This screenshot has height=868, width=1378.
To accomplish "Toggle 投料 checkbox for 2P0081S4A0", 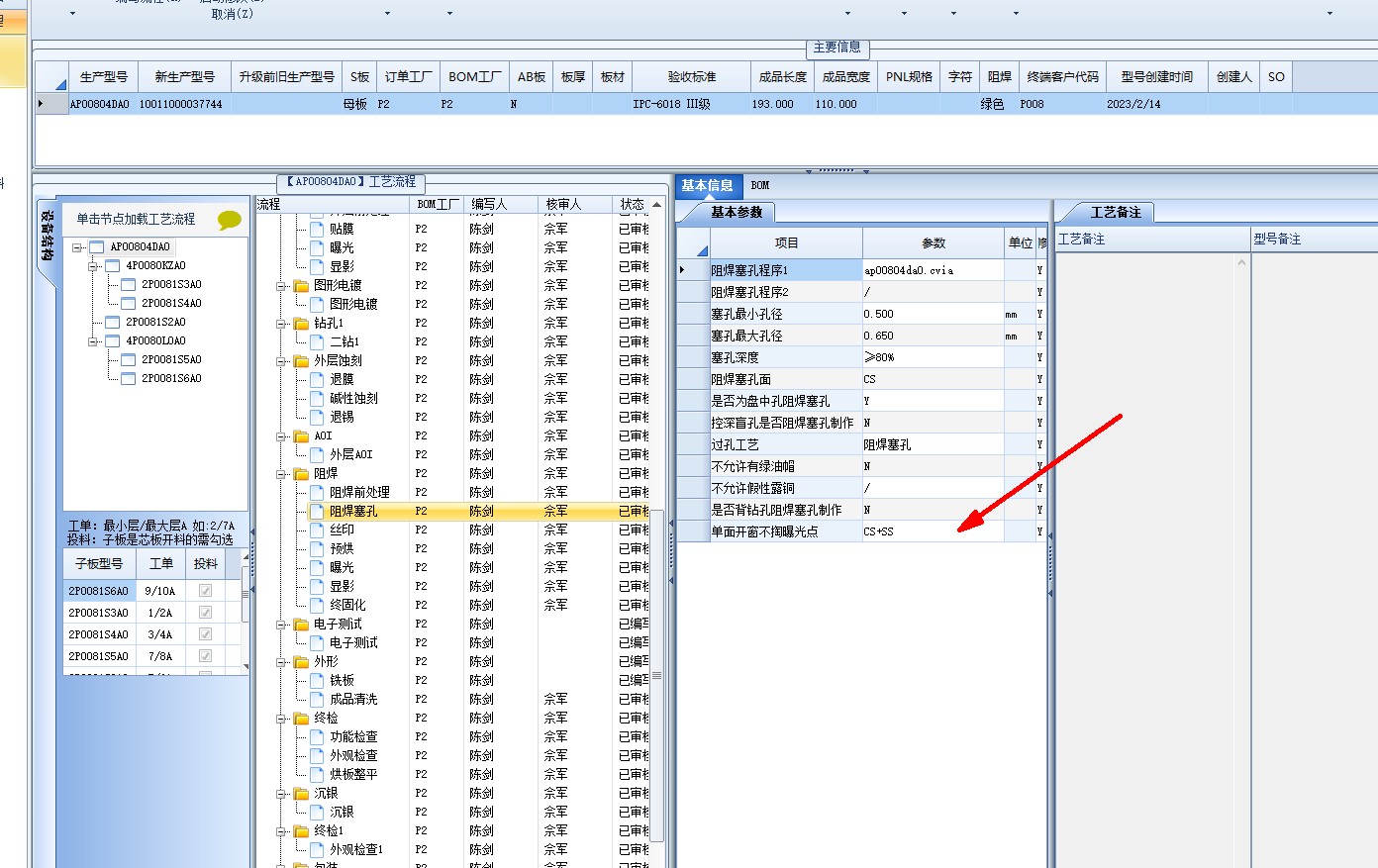I will tap(205, 633).
